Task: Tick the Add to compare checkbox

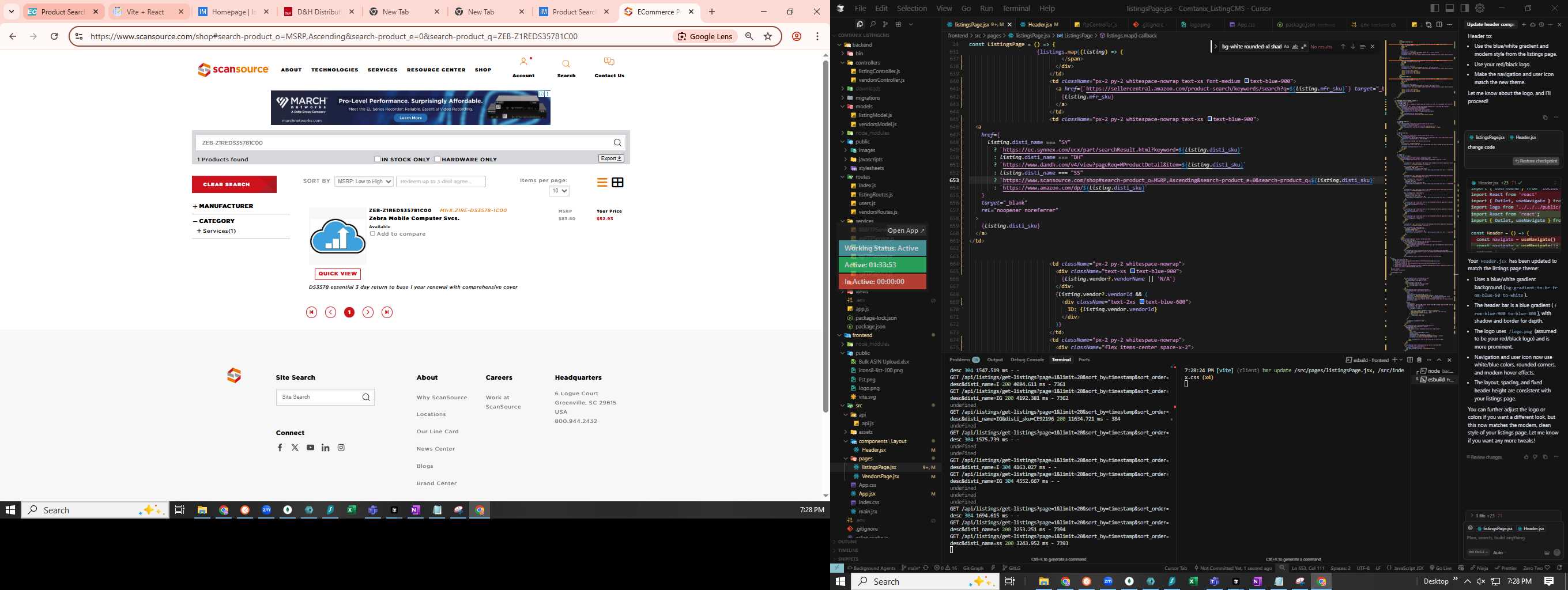Action: [372, 233]
